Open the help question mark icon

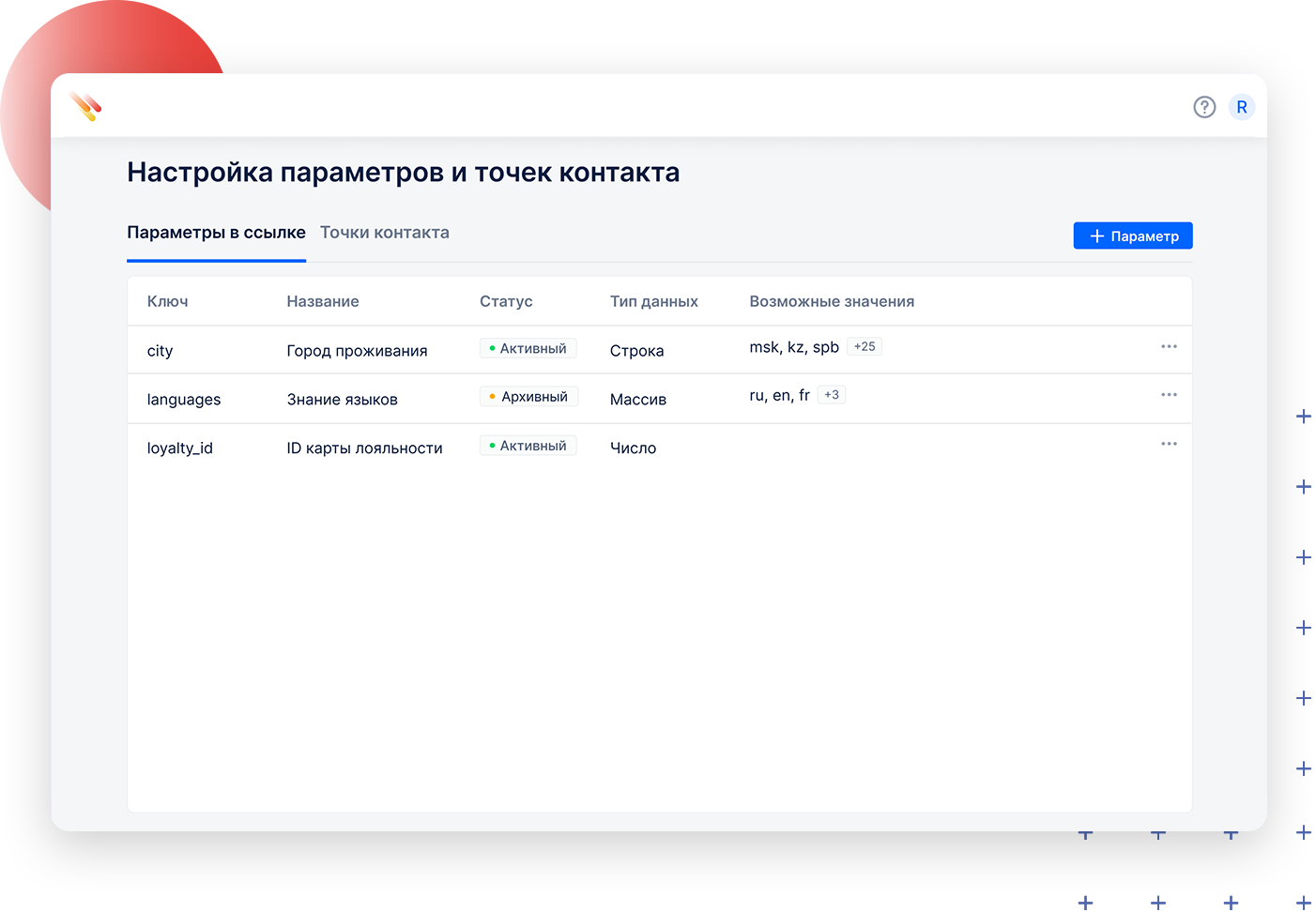click(1204, 107)
